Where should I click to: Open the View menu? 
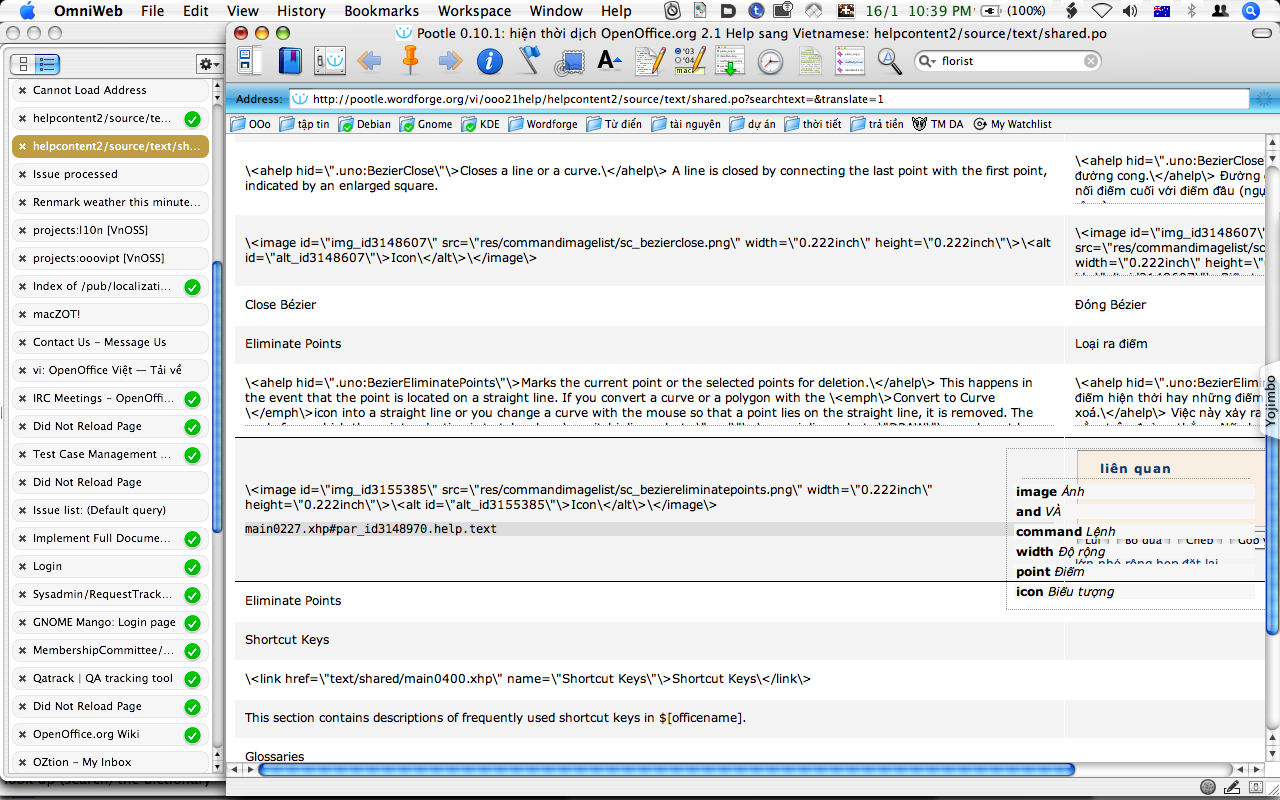243,11
